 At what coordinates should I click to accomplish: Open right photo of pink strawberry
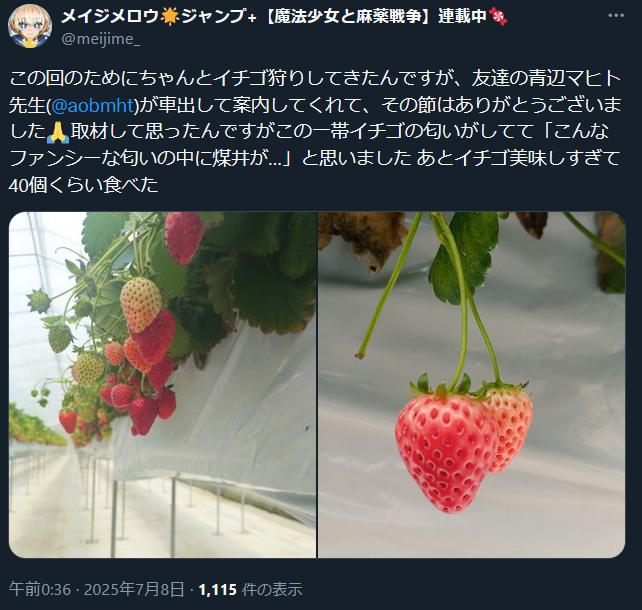coord(472,385)
